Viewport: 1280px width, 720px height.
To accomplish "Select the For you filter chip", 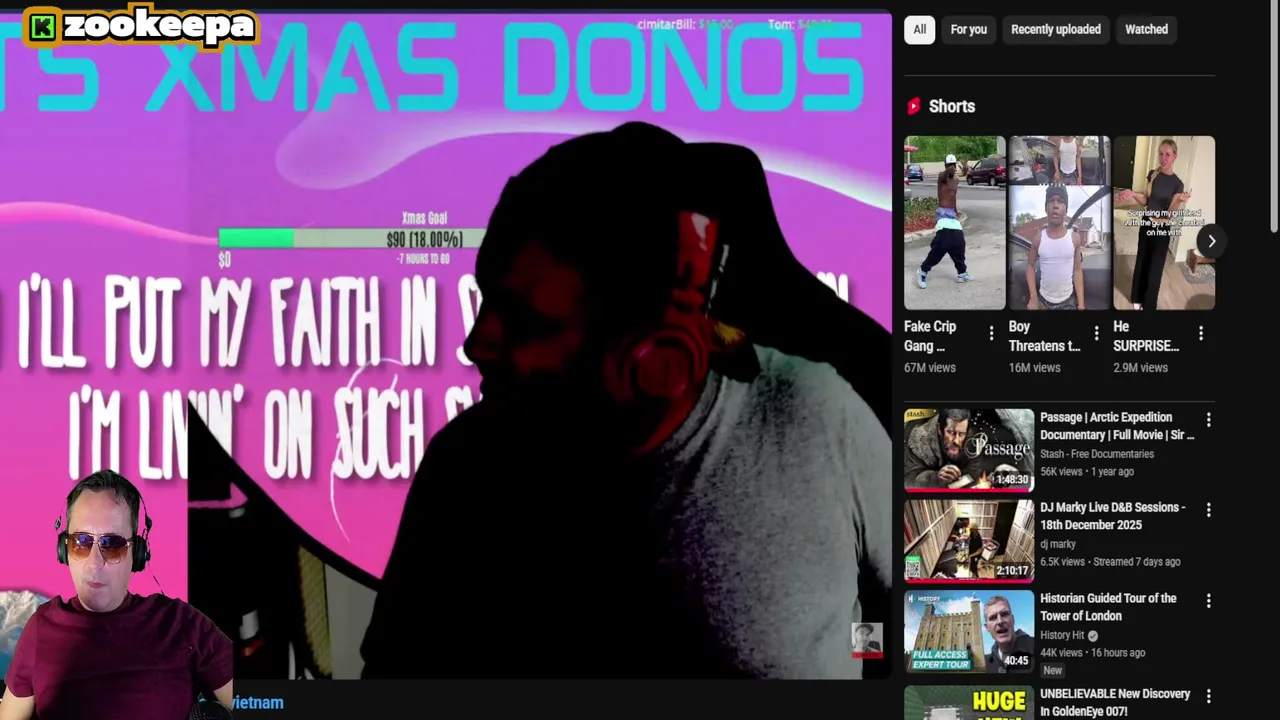I will pyautogui.click(x=968, y=30).
